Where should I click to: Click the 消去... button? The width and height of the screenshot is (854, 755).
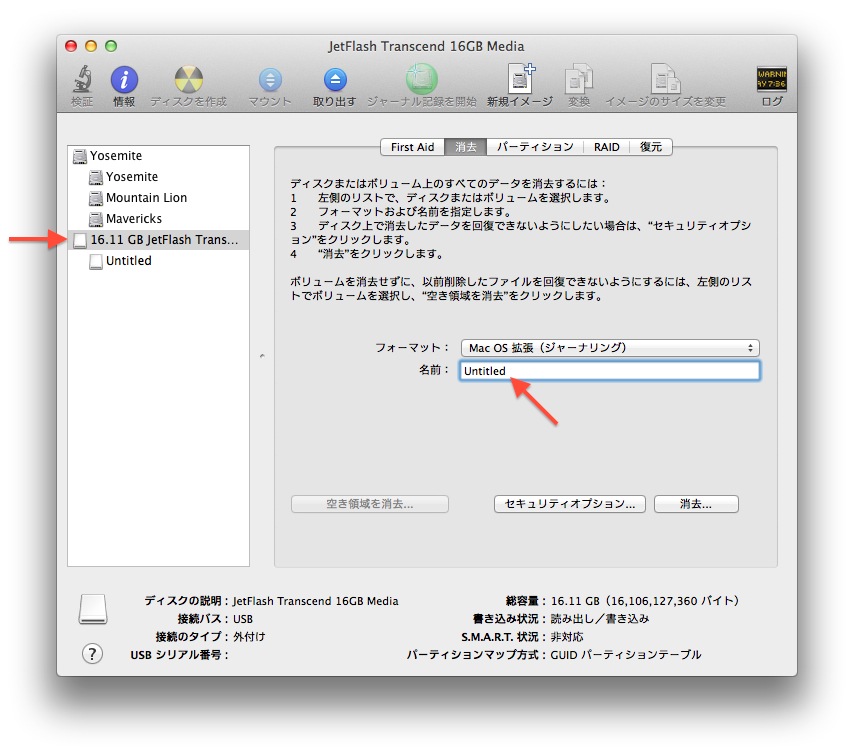pos(696,504)
